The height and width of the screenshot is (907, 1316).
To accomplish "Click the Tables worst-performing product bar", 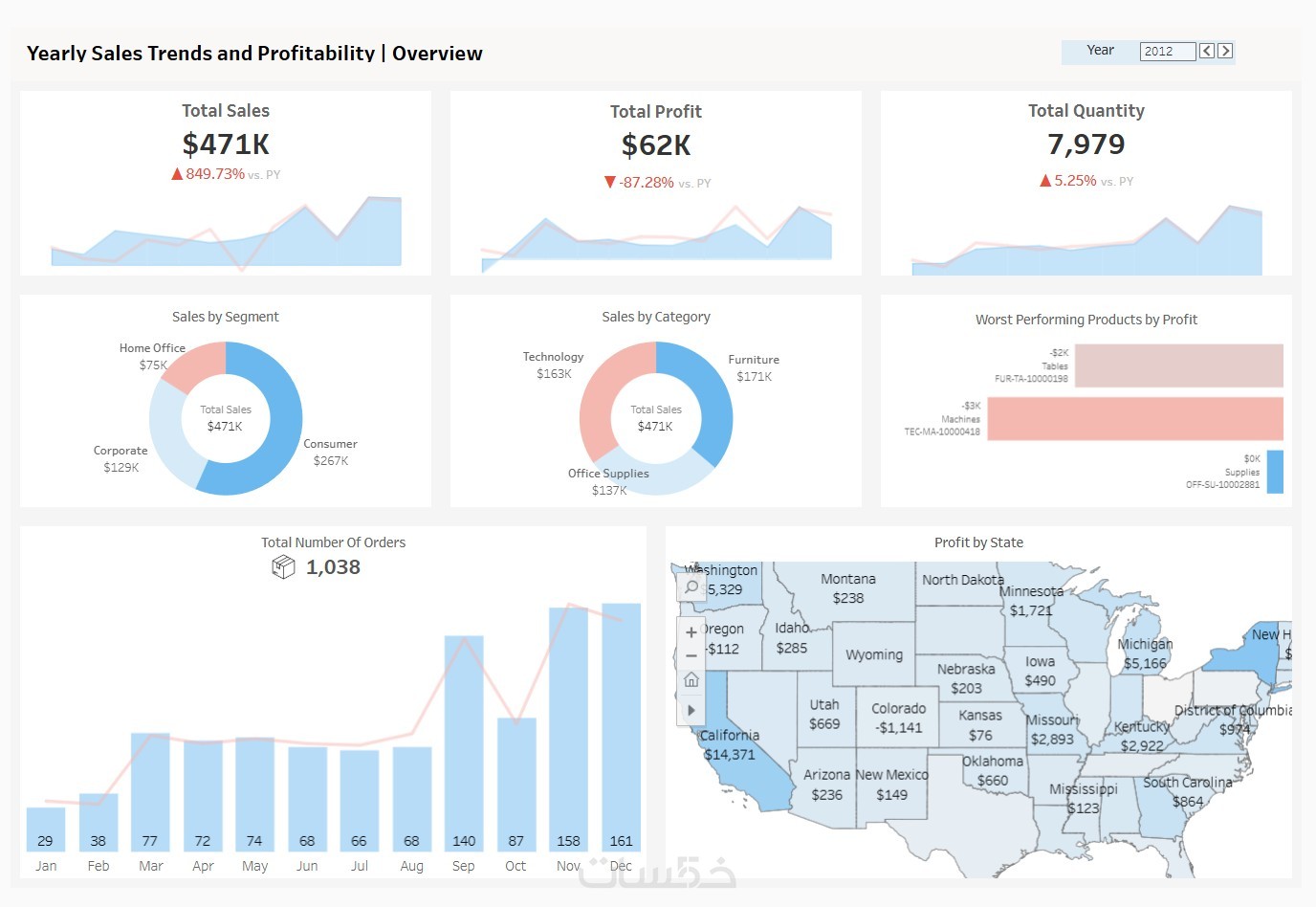I will pos(1179,365).
